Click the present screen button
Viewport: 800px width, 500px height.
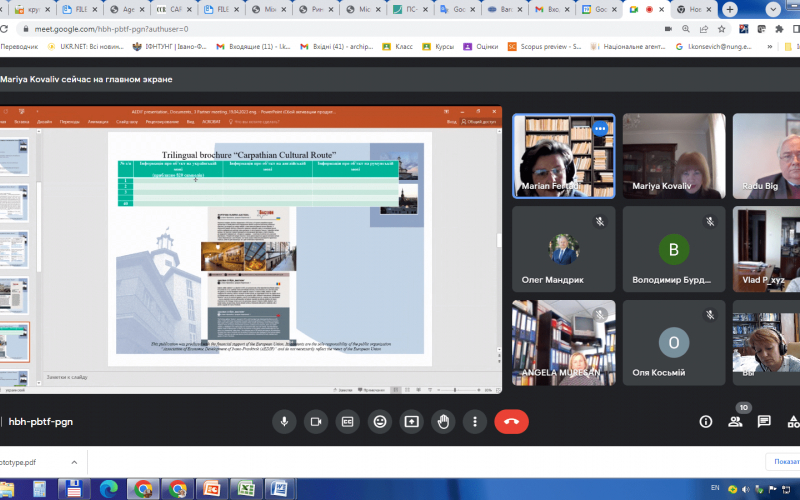411,421
